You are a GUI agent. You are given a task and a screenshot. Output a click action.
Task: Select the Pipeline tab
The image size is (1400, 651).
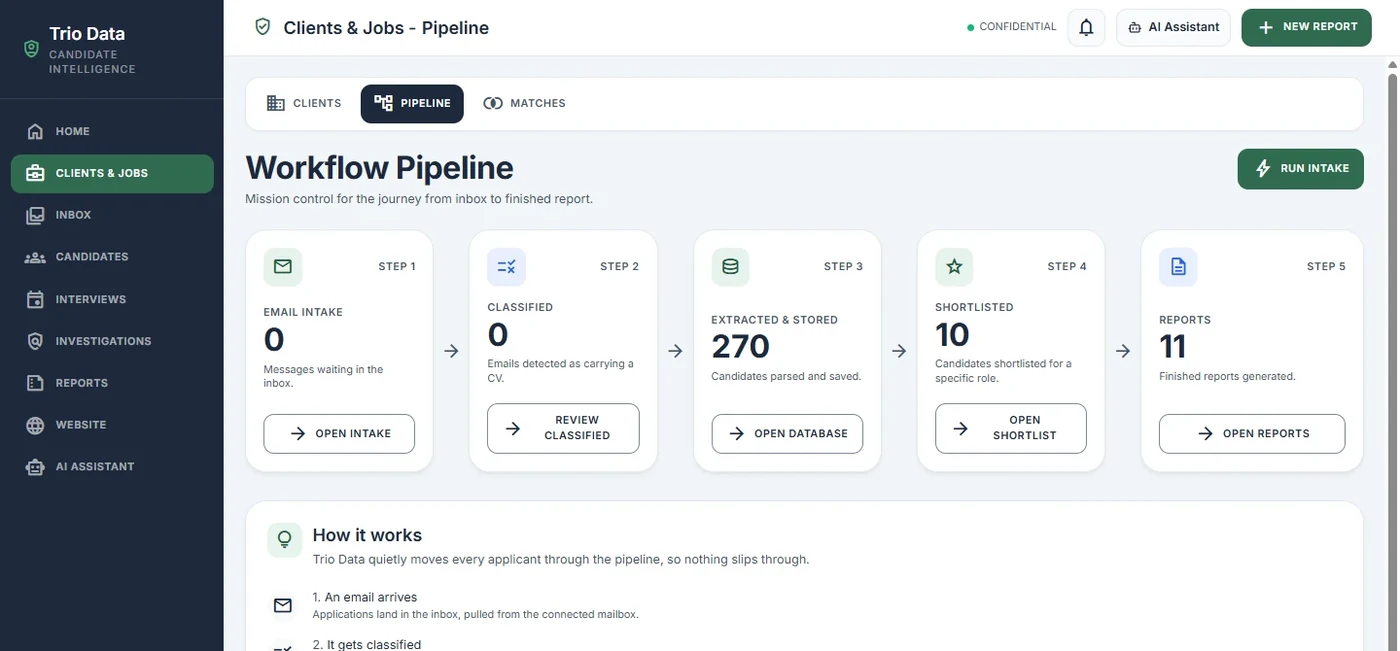point(412,103)
